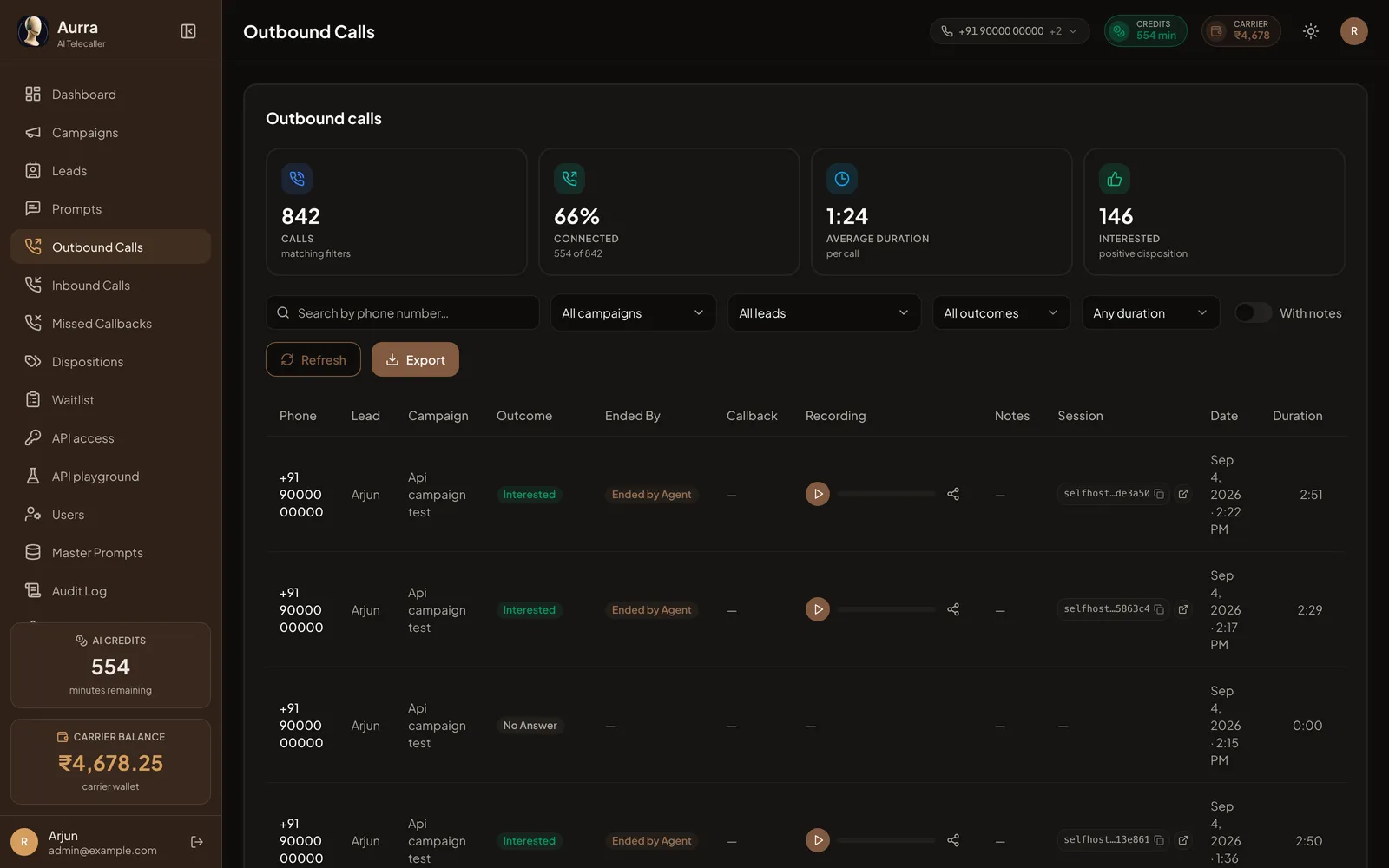This screenshot has width=1389, height=868.
Task: Open Campaigns in sidebar
Action: click(x=110, y=132)
